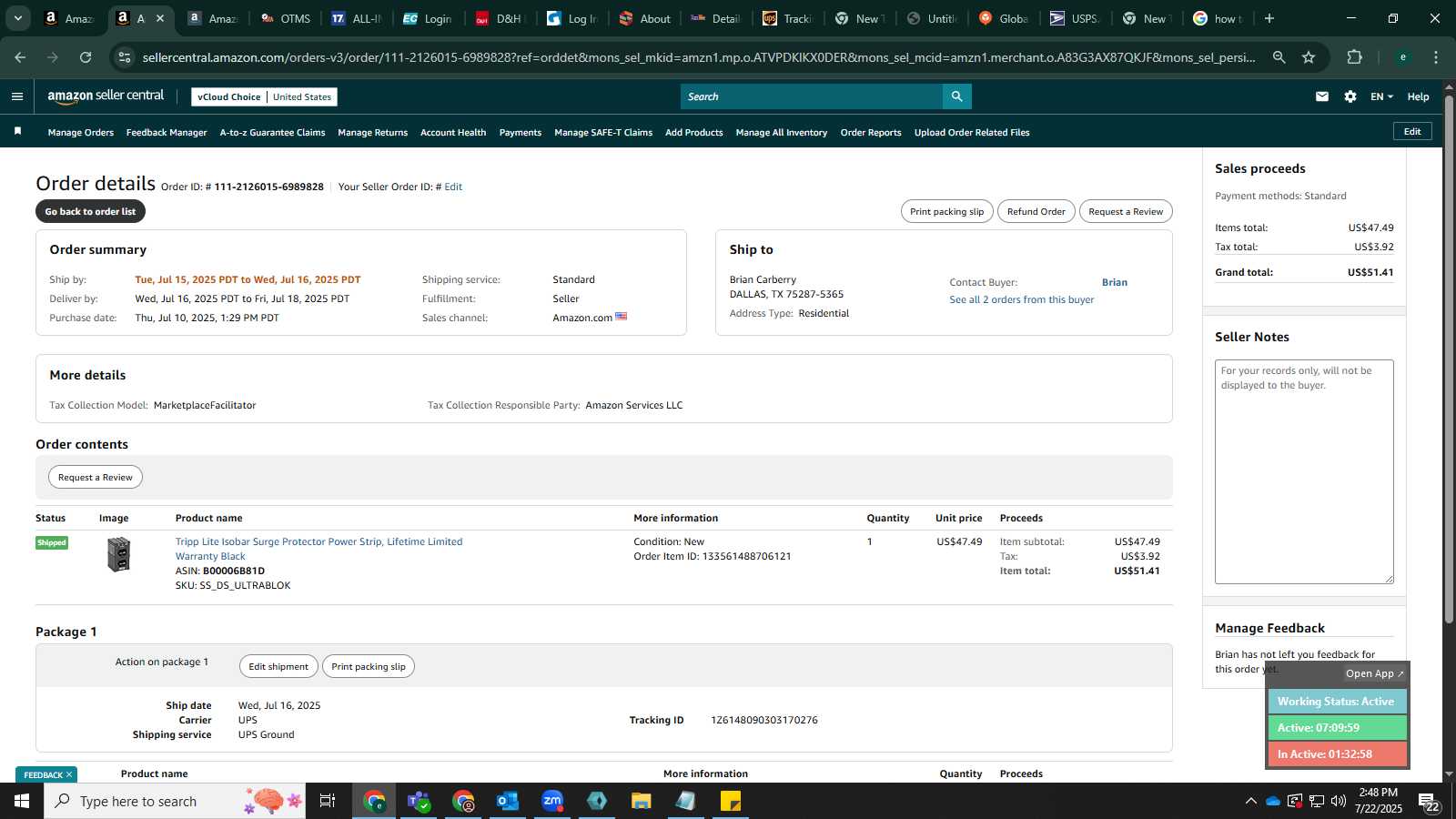This screenshot has height=819, width=1456.
Task: Open Upload Order Related Files
Action: (x=972, y=132)
